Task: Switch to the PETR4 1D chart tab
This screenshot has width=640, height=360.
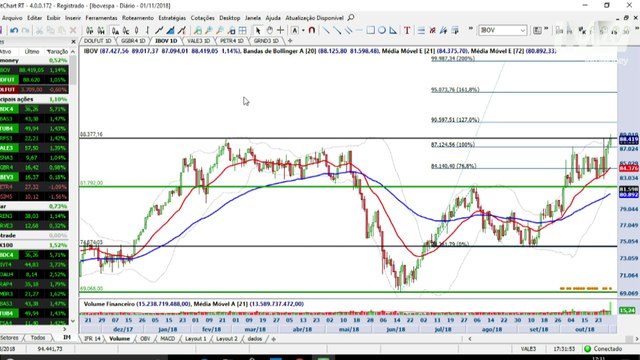Action: point(232,41)
